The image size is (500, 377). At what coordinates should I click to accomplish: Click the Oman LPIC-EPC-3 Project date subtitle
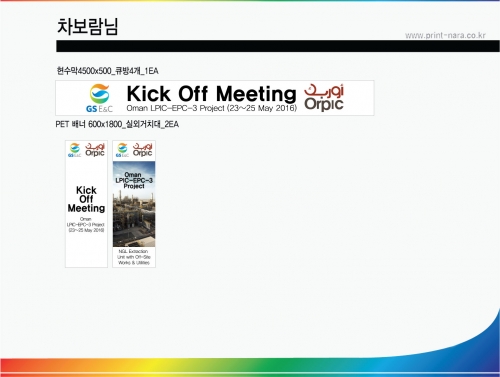[211, 108]
